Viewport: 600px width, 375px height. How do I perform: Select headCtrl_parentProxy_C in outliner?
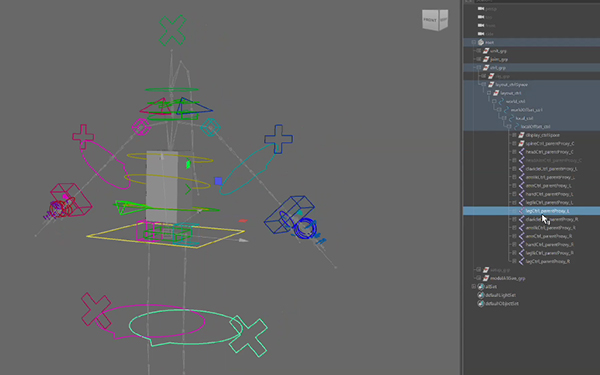click(x=549, y=152)
